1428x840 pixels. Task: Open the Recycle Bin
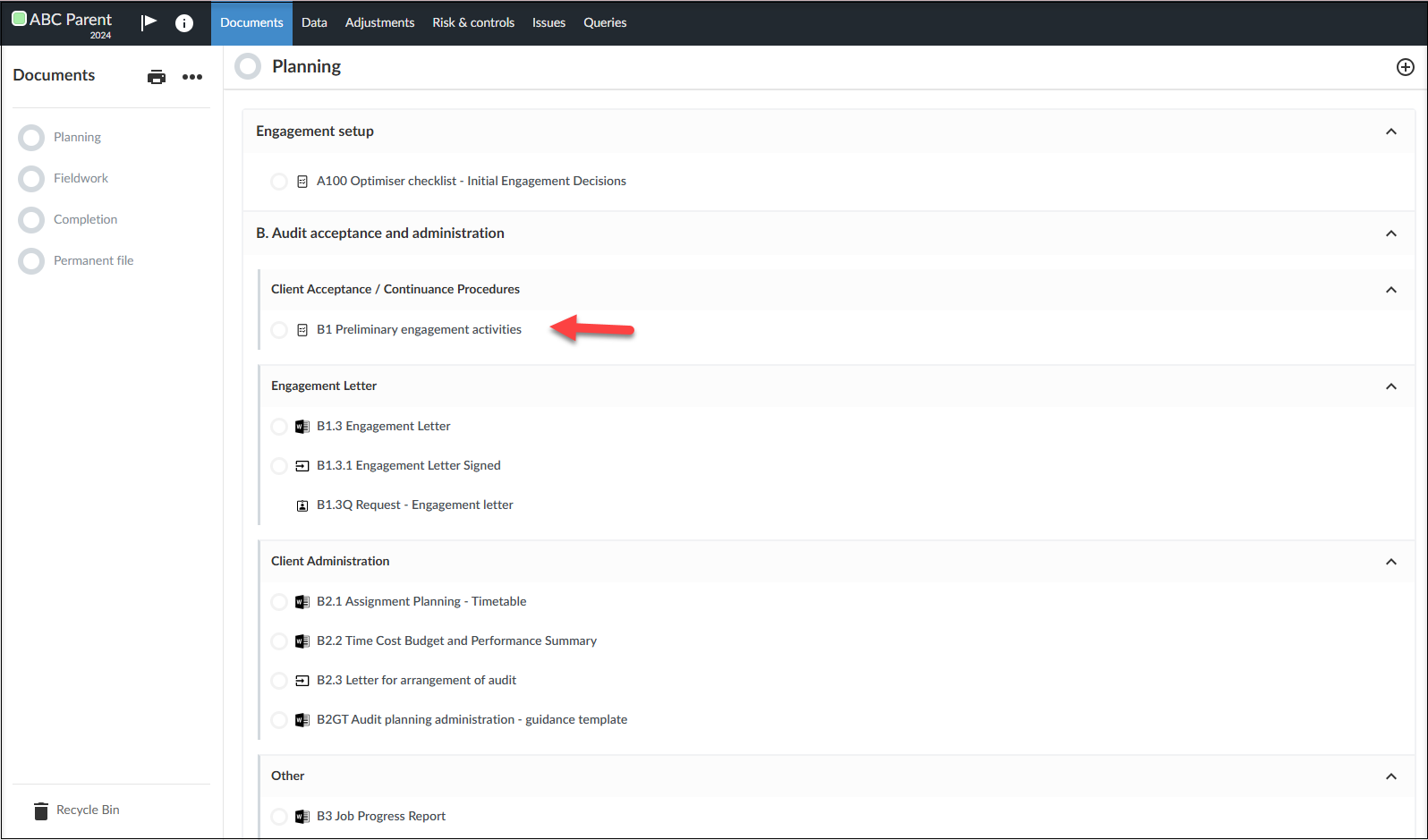[x=77, y=810]
